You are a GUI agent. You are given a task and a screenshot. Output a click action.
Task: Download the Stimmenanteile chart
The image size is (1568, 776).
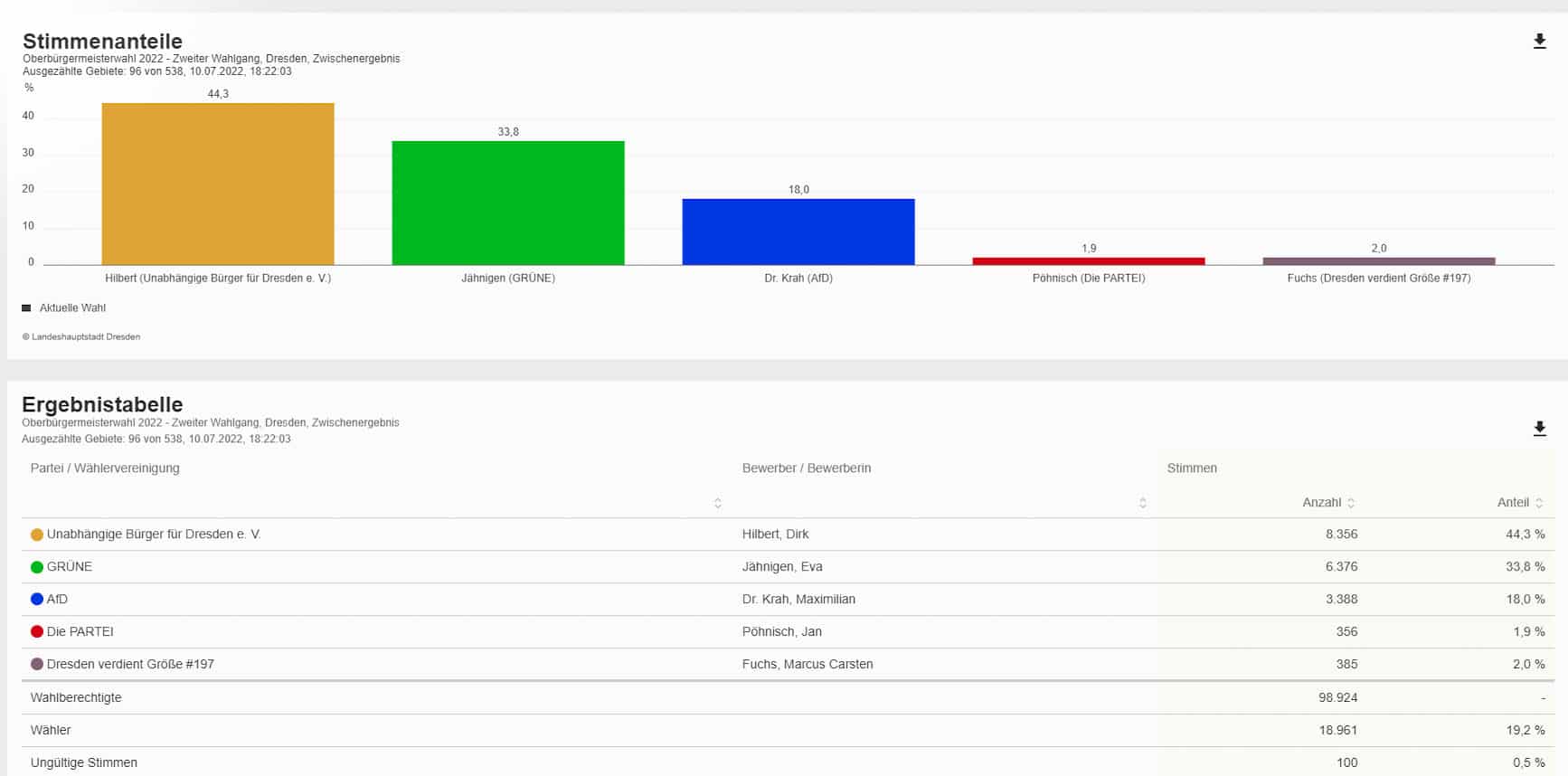tap(1539, 42)
